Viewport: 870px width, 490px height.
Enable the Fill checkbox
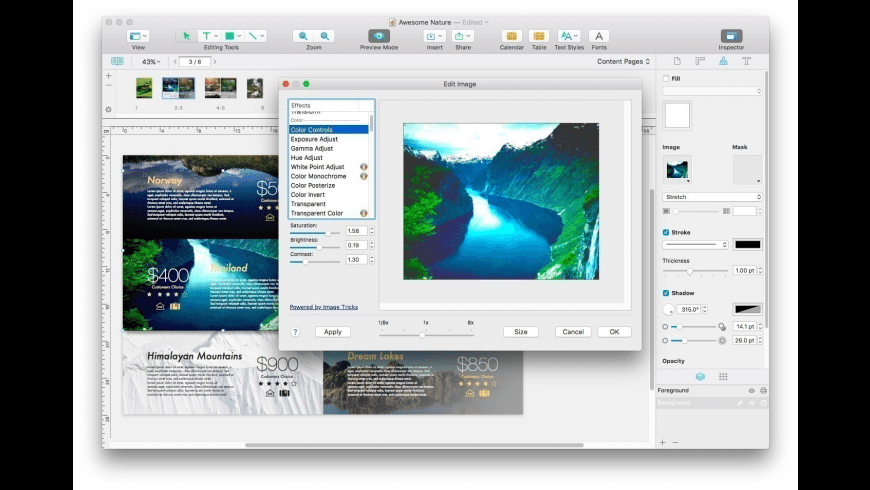(x=666, y=79)
